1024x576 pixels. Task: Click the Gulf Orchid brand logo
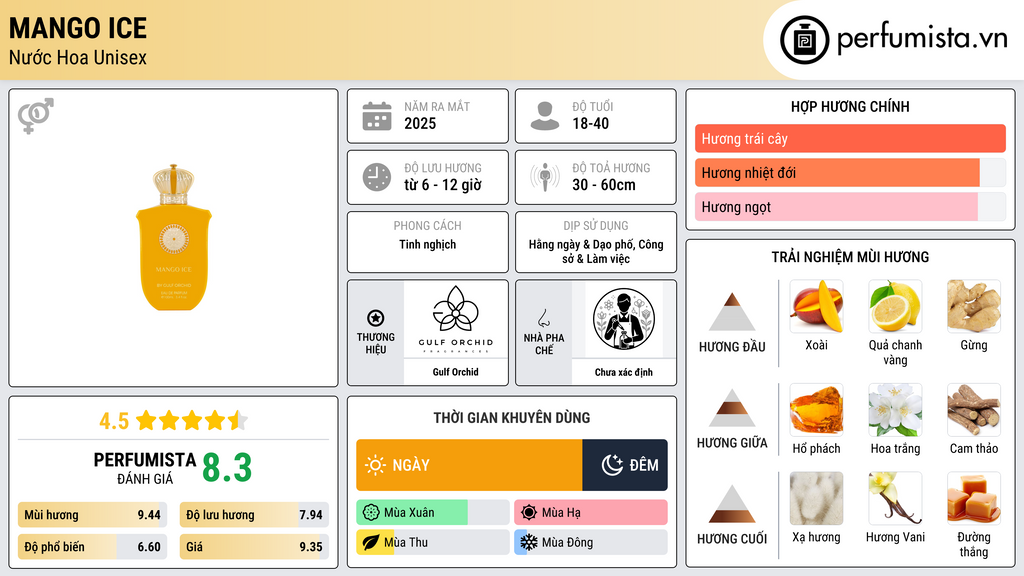[456, 319]
